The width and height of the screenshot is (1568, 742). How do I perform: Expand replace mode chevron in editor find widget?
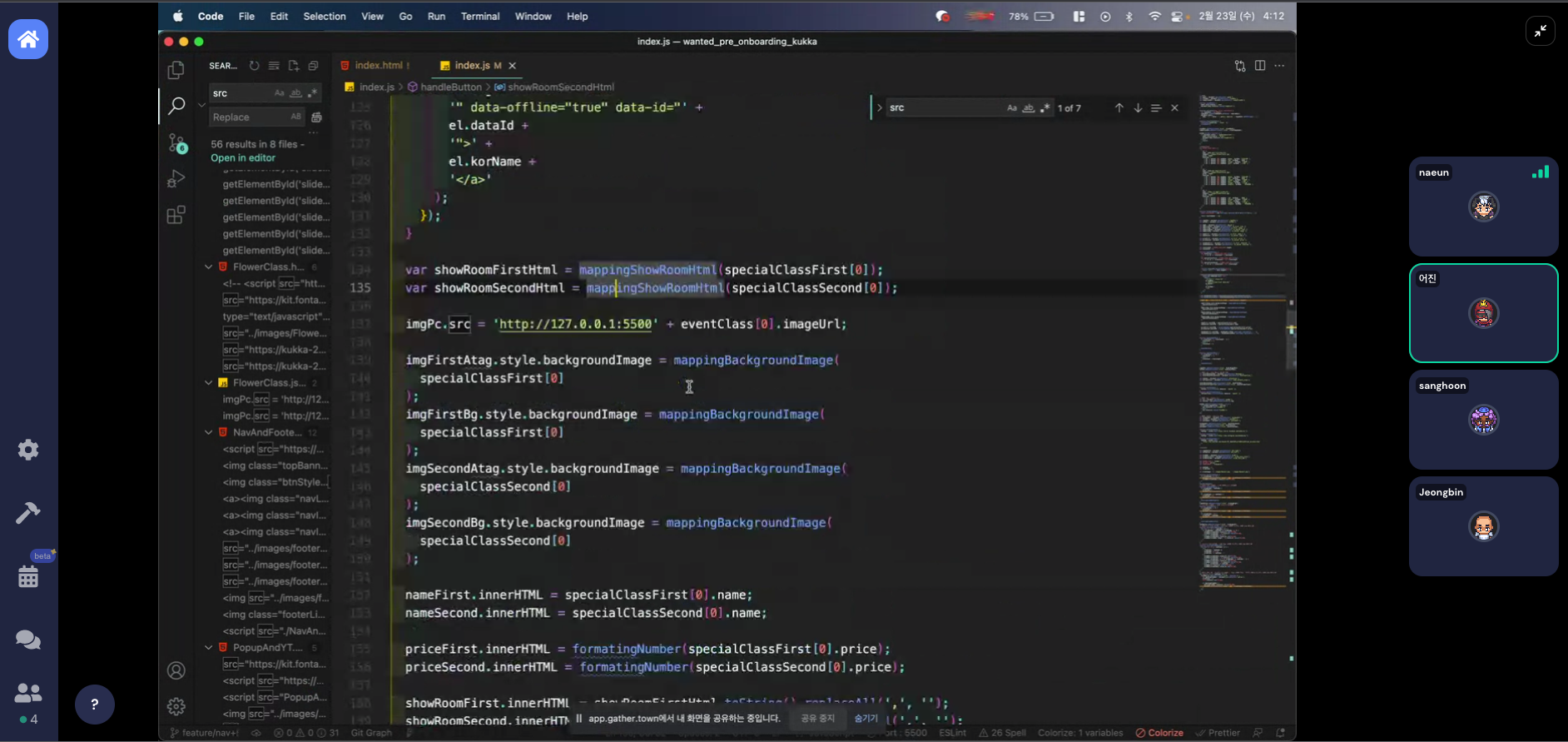coord(879,108)
